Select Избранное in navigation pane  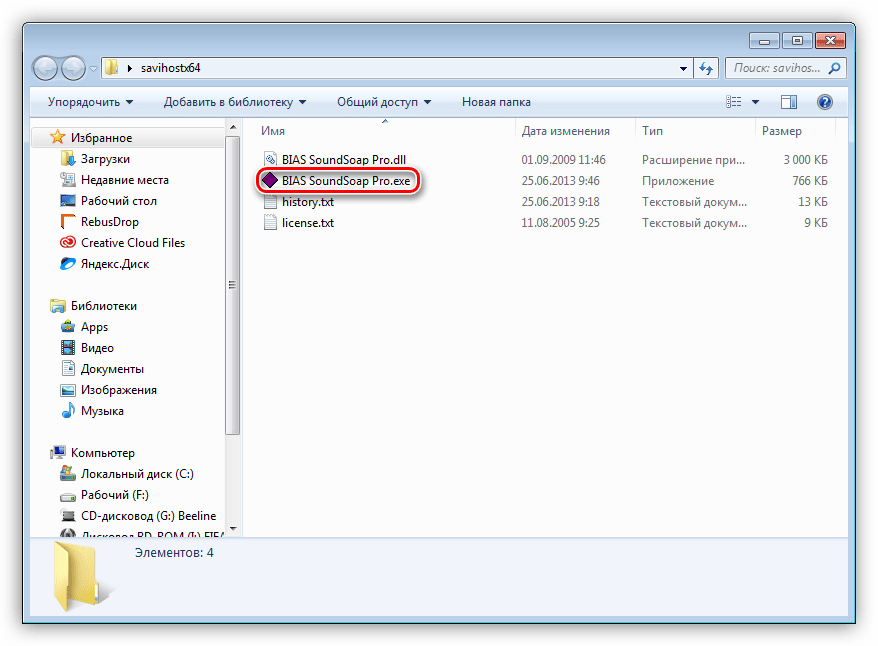click(101, 138)
